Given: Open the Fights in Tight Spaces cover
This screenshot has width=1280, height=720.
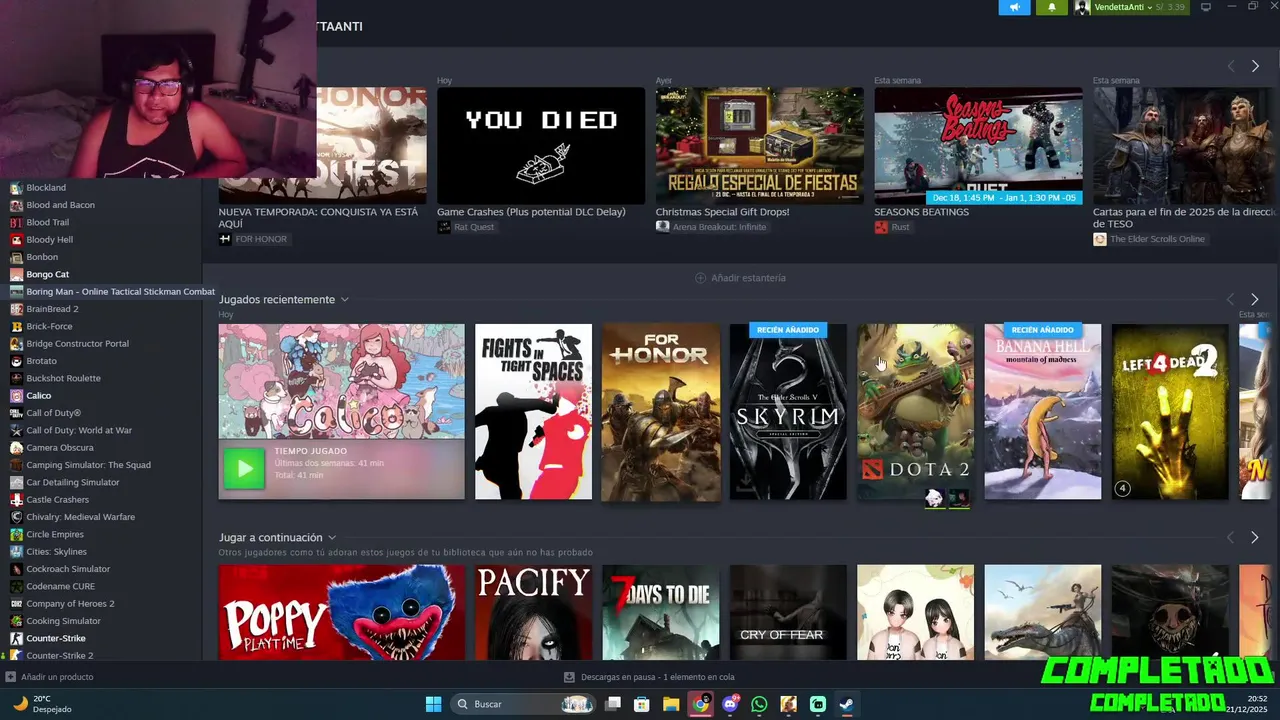Looking at the screenshot, I should [533, 411].
